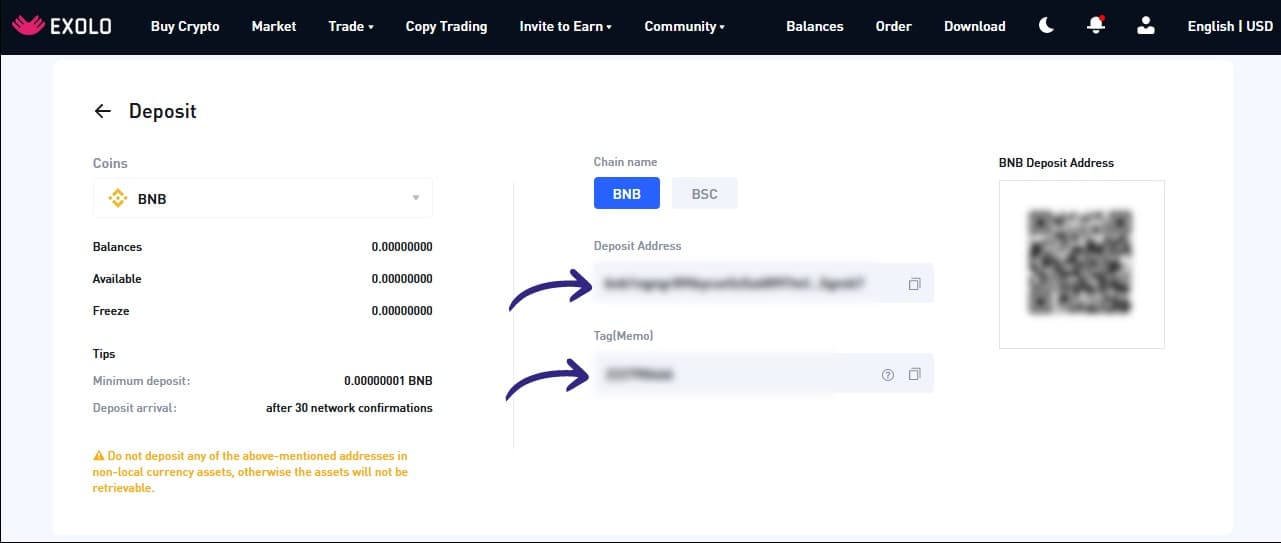This screenshot has height=543, width=1281.
Task: Expand the Trade menu
Action: [x=351, y=26]
